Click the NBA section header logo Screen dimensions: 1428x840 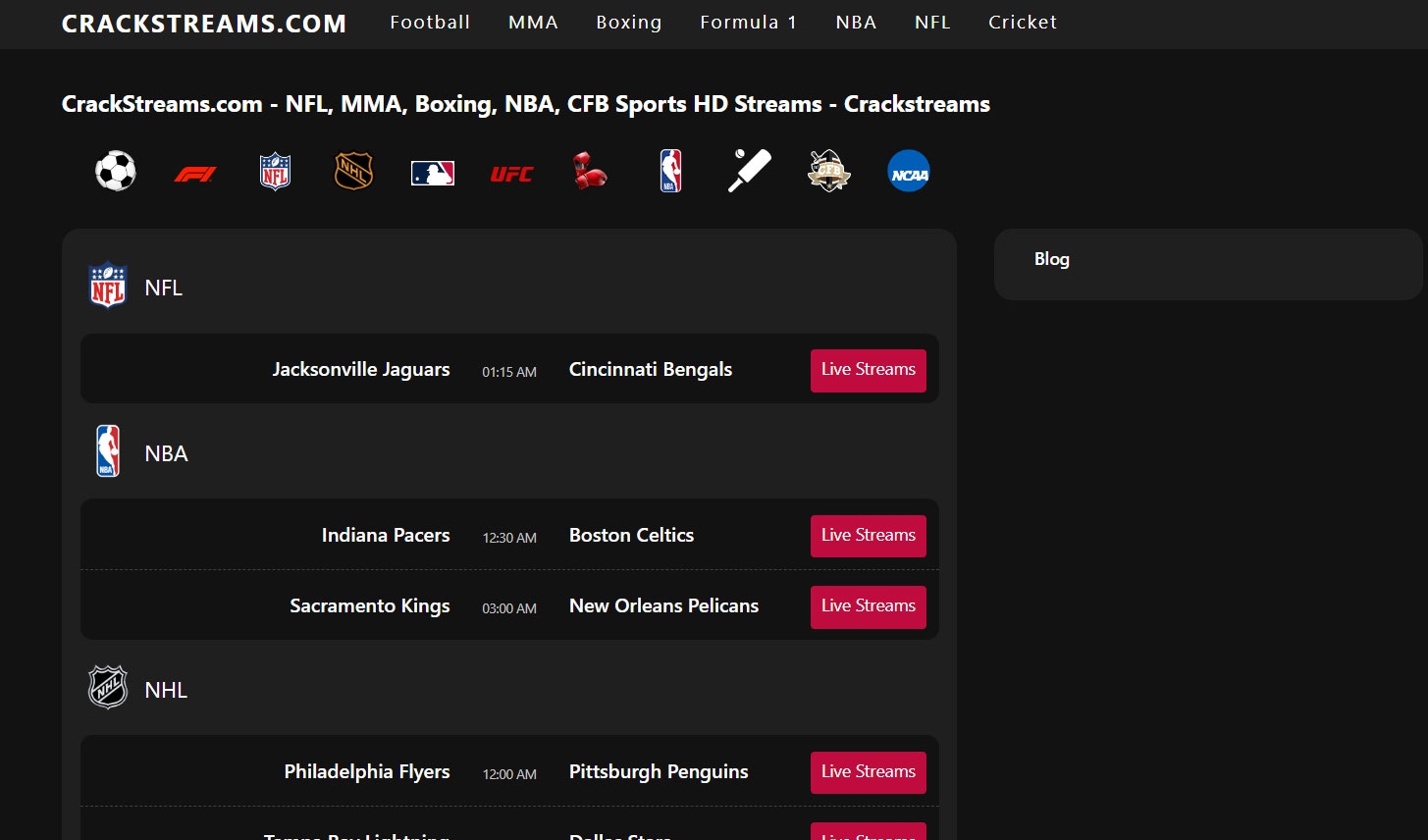(x=108, y=451)
